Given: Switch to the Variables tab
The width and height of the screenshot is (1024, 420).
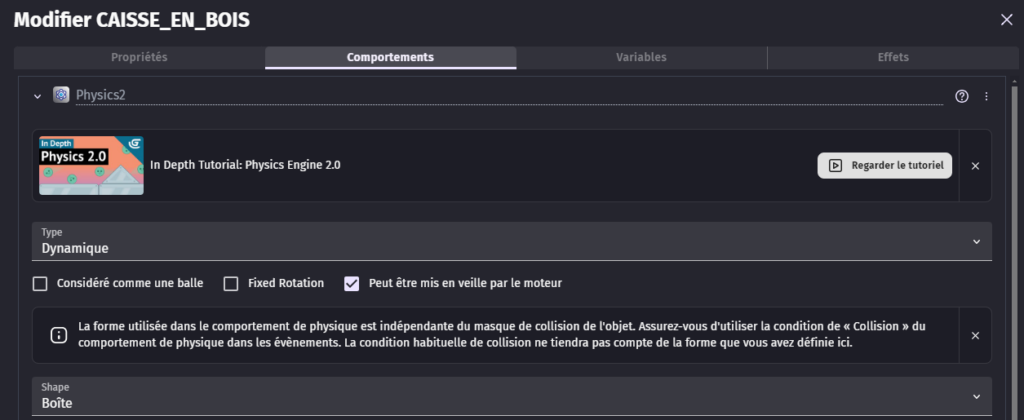Looking at the screenshot, I should 641,57.
